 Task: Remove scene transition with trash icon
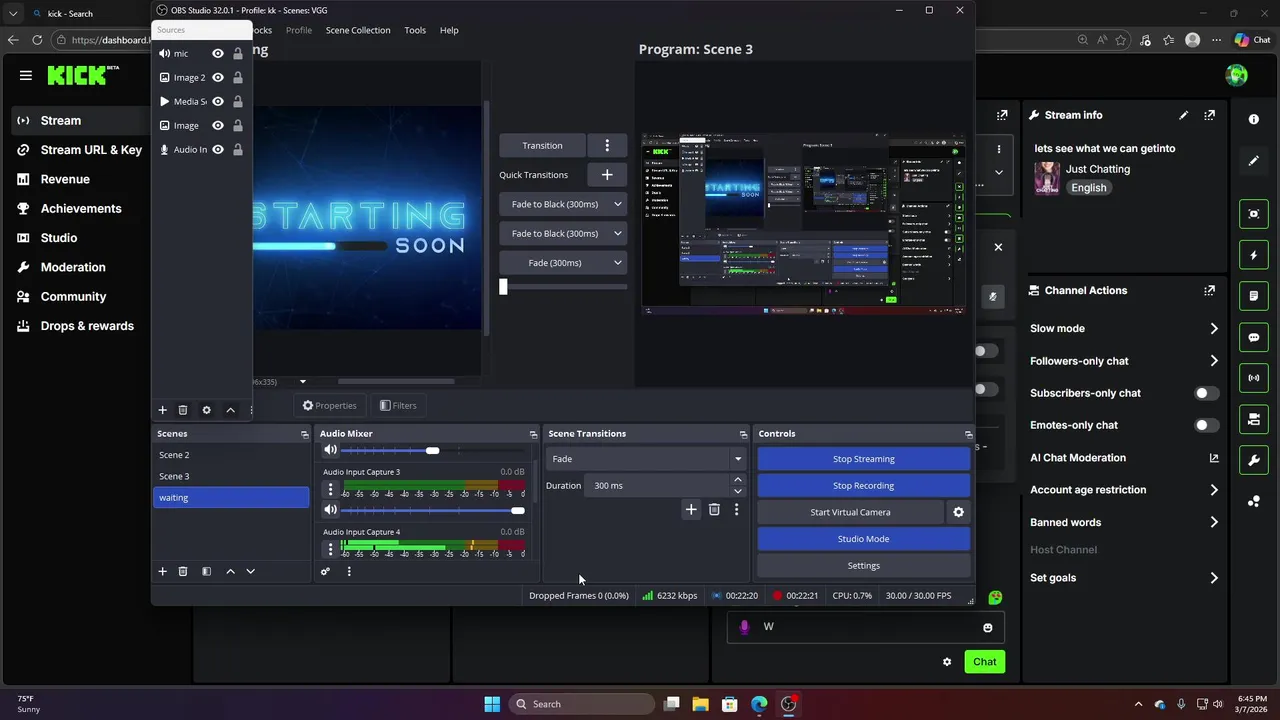point(714,510)
